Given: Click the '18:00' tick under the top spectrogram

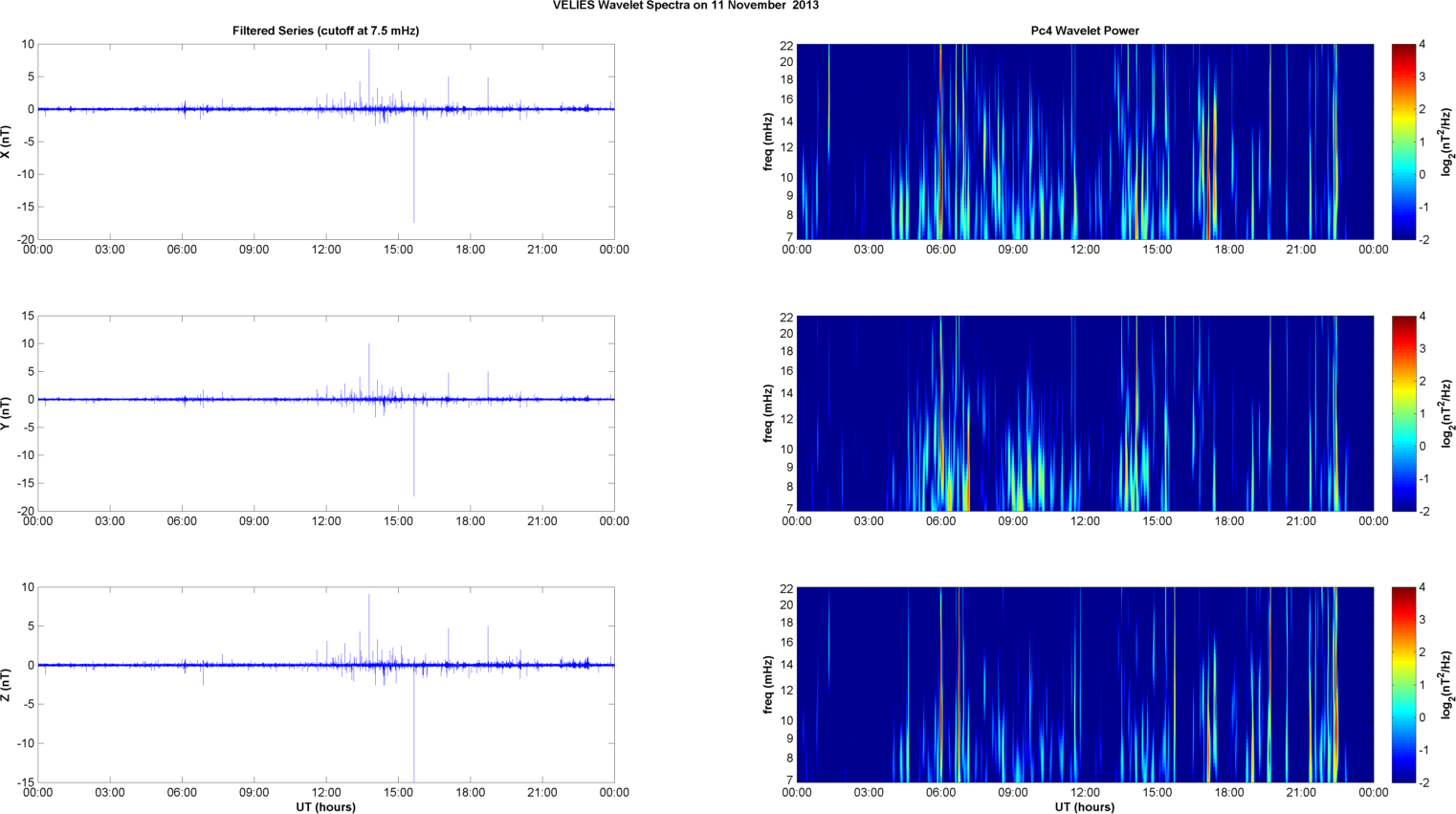Looking at the screenshot, I should tap(1228, 250).
